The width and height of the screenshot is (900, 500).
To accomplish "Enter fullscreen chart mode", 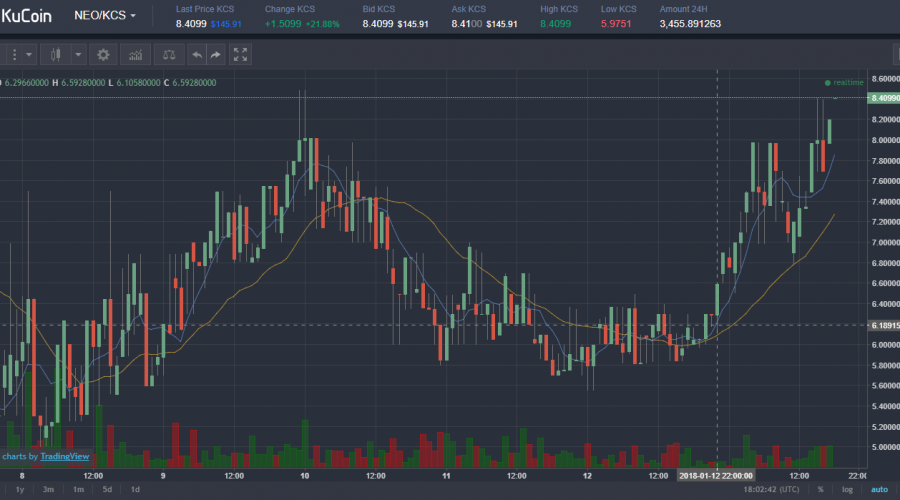I will pos(240,54).
